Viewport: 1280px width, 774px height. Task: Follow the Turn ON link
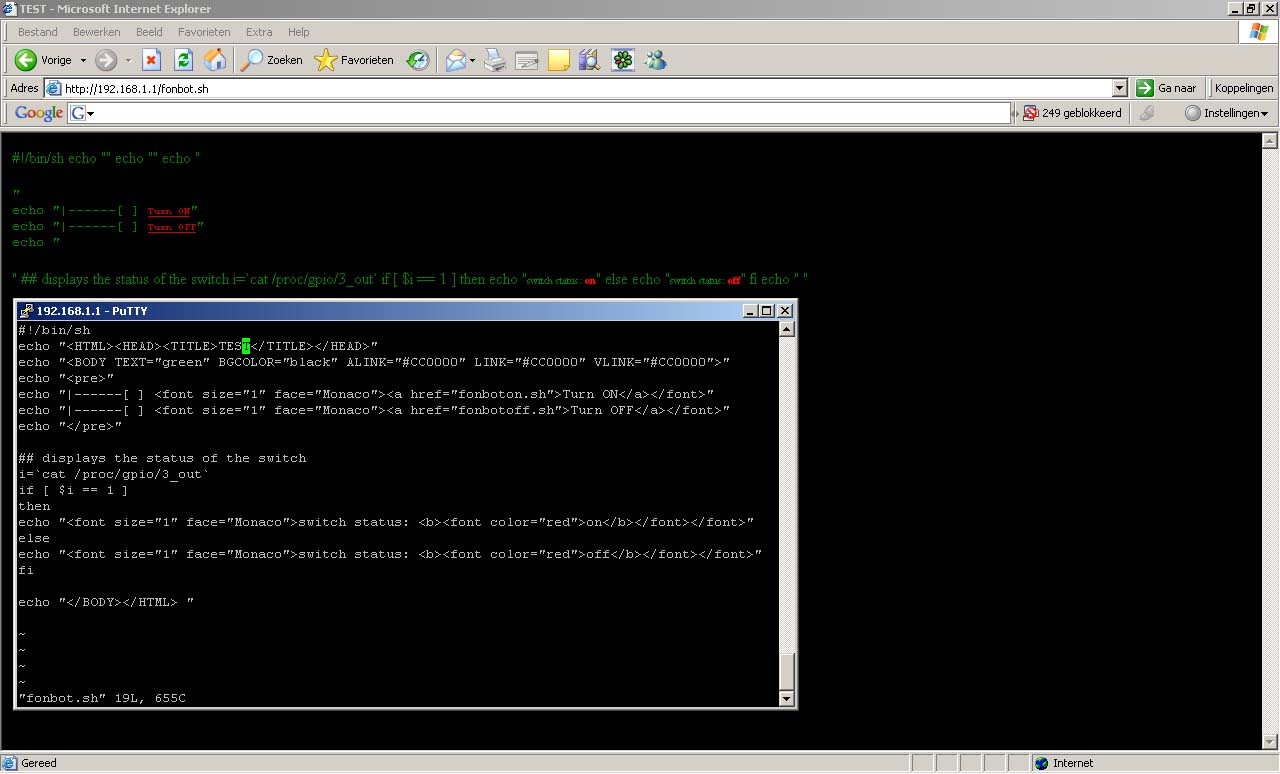(169, 211)
